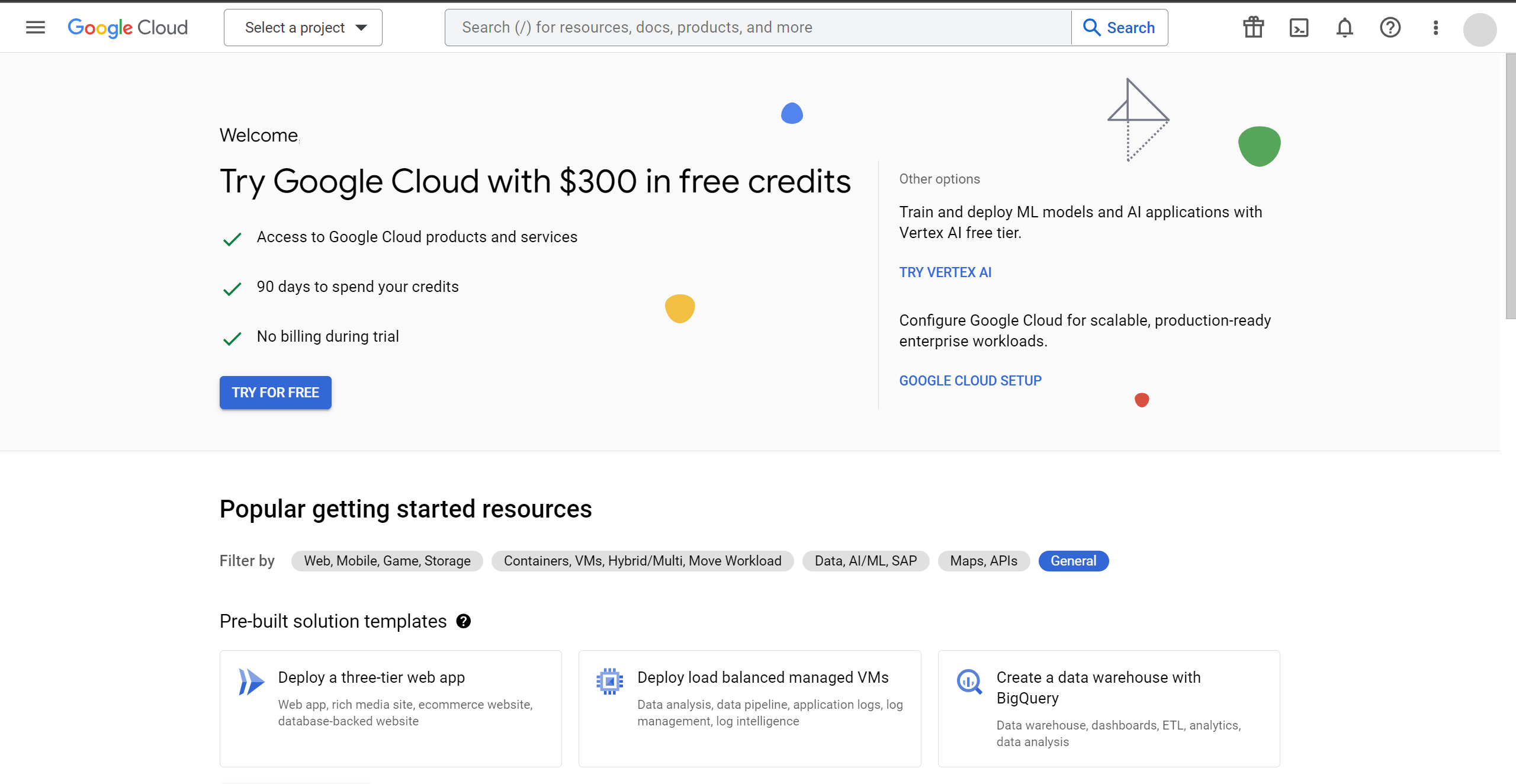Click the notifications bell icon
This screenshot has width=1516, height=784.
point(1344,27)
